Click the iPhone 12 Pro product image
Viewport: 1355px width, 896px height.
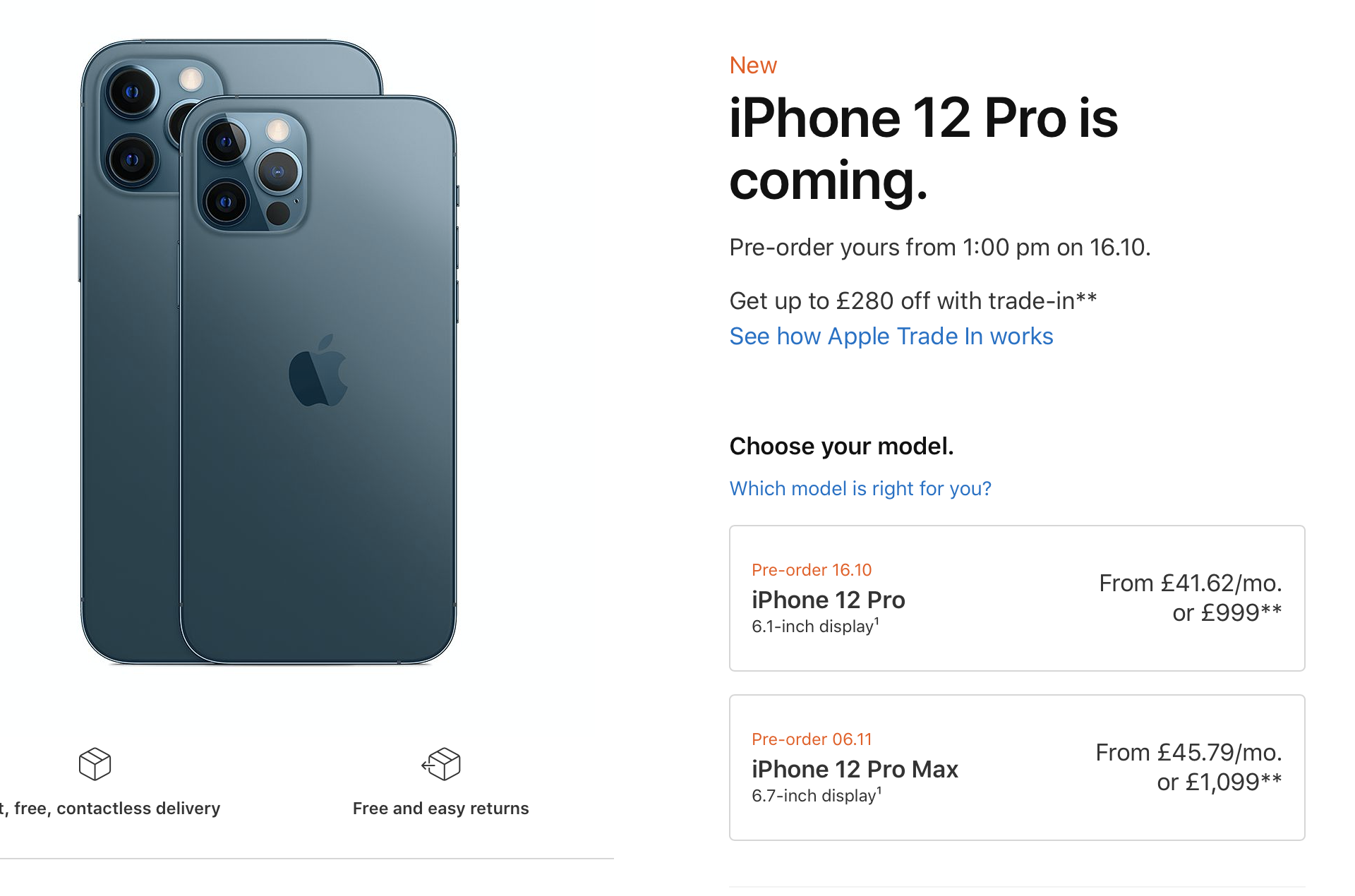268,351
